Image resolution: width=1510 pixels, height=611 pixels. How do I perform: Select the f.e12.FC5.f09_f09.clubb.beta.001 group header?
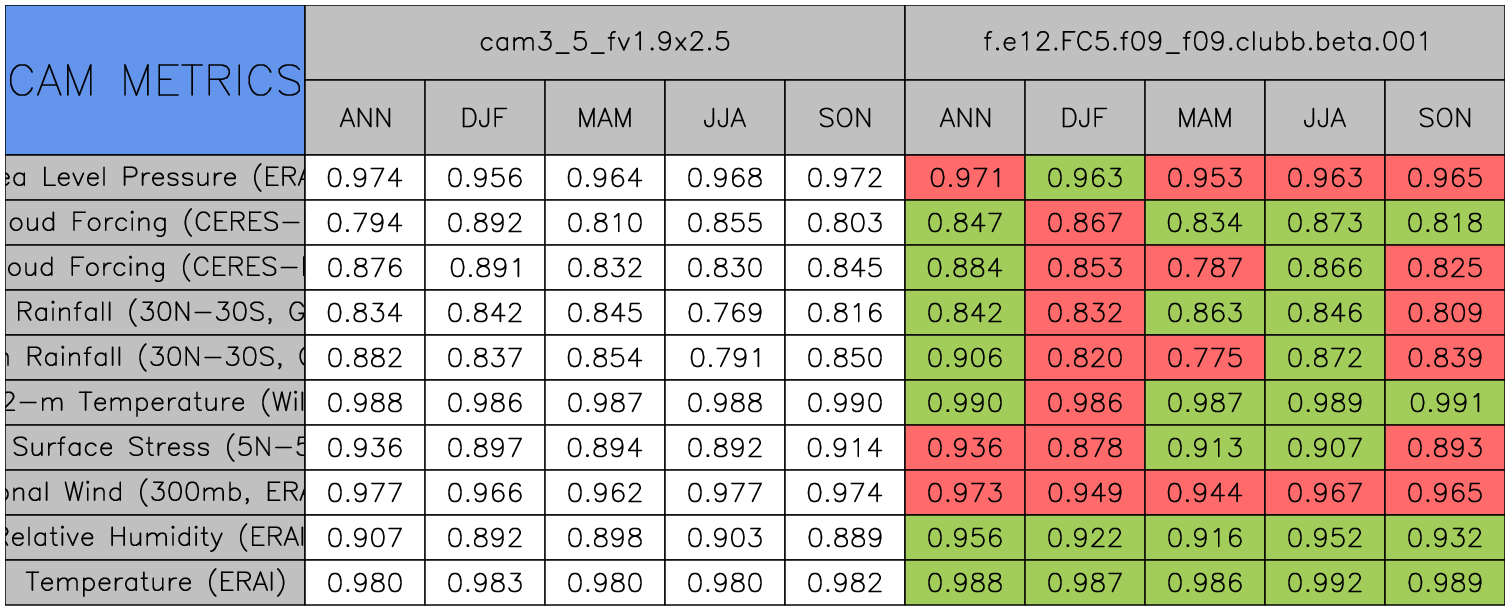pos(1204,42)
